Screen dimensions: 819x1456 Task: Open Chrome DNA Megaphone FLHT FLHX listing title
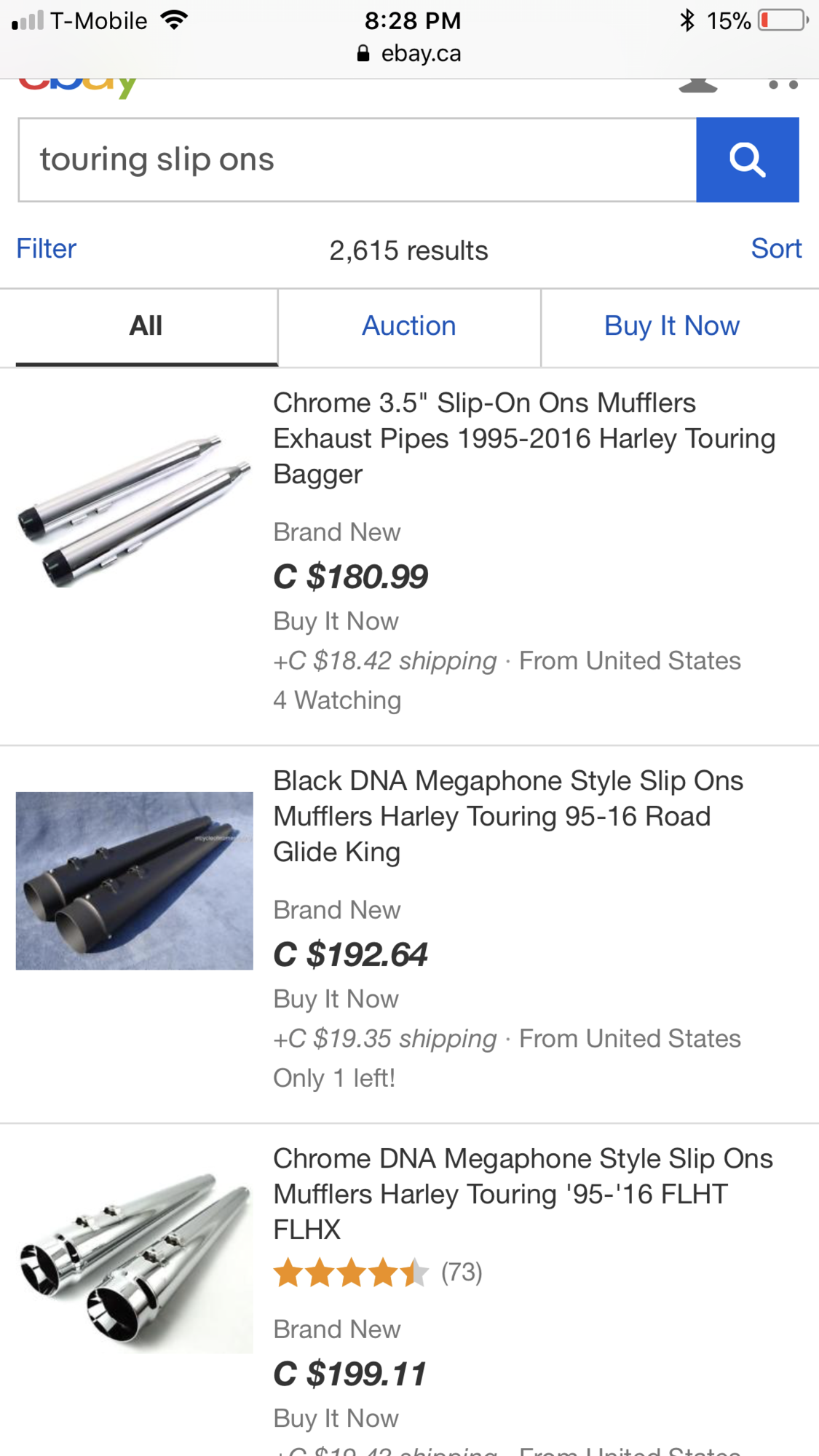pyautogui.click(x=523, y=1194)
